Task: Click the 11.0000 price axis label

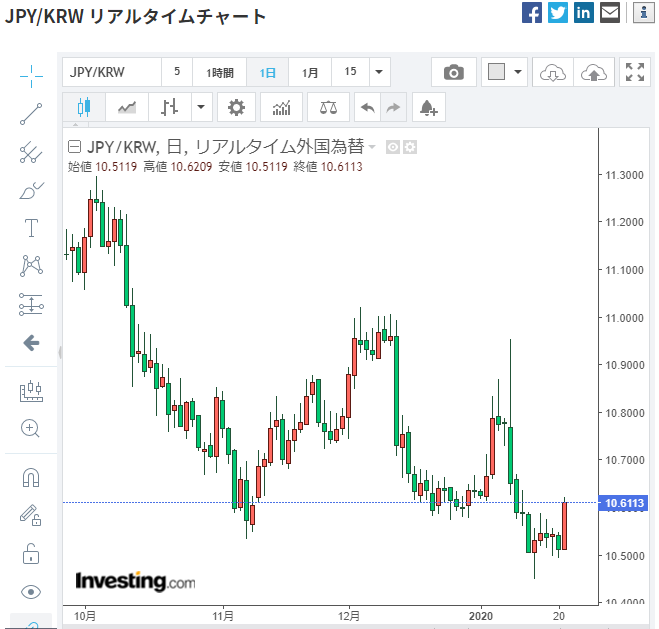Action: (624, 318)
